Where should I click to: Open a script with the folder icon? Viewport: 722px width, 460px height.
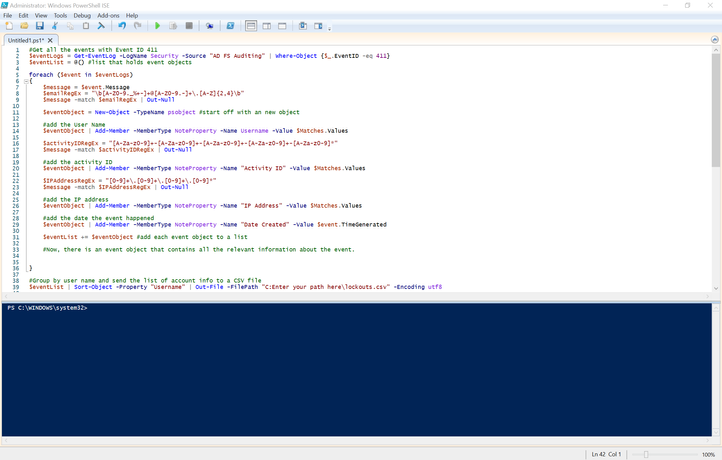pos(24,26)
